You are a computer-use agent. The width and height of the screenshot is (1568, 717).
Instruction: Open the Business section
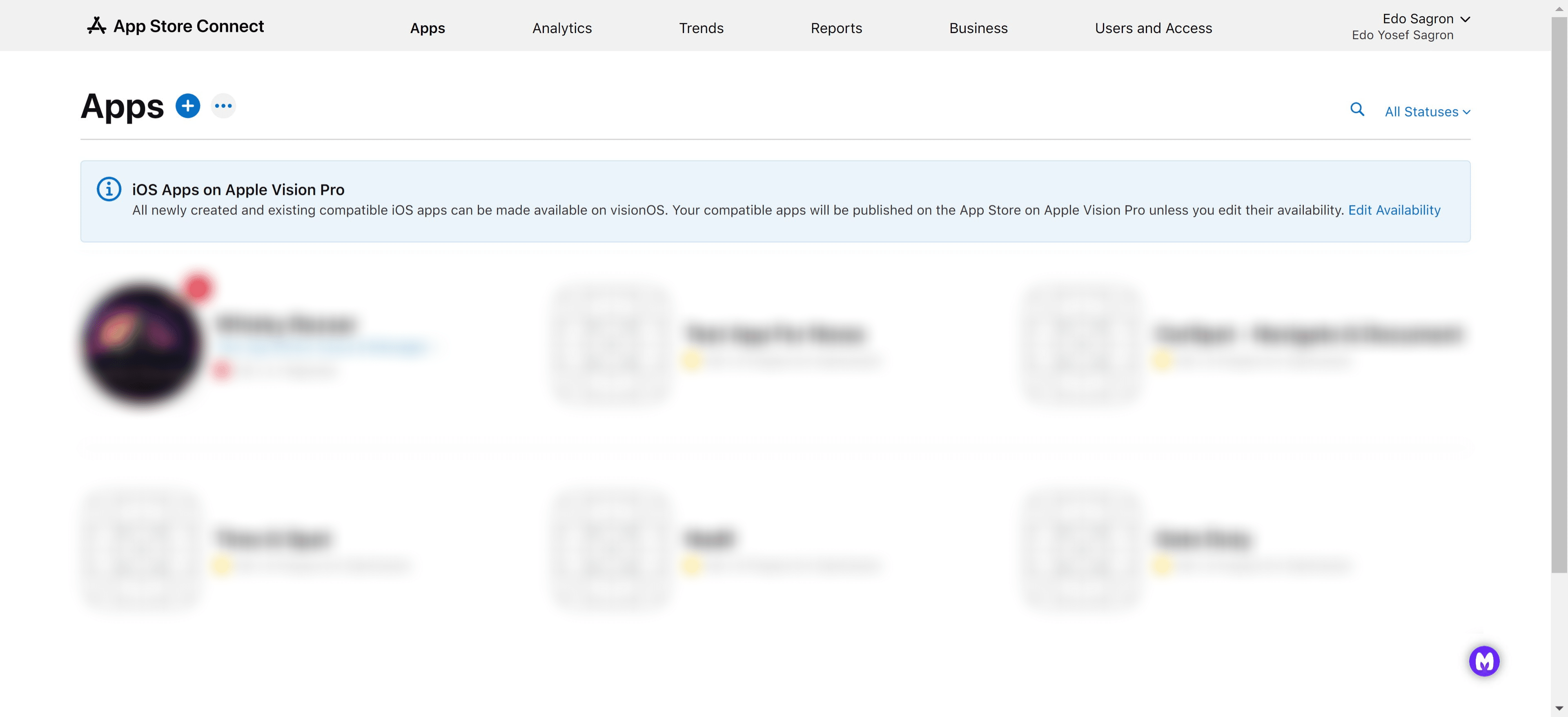point(978,28)
